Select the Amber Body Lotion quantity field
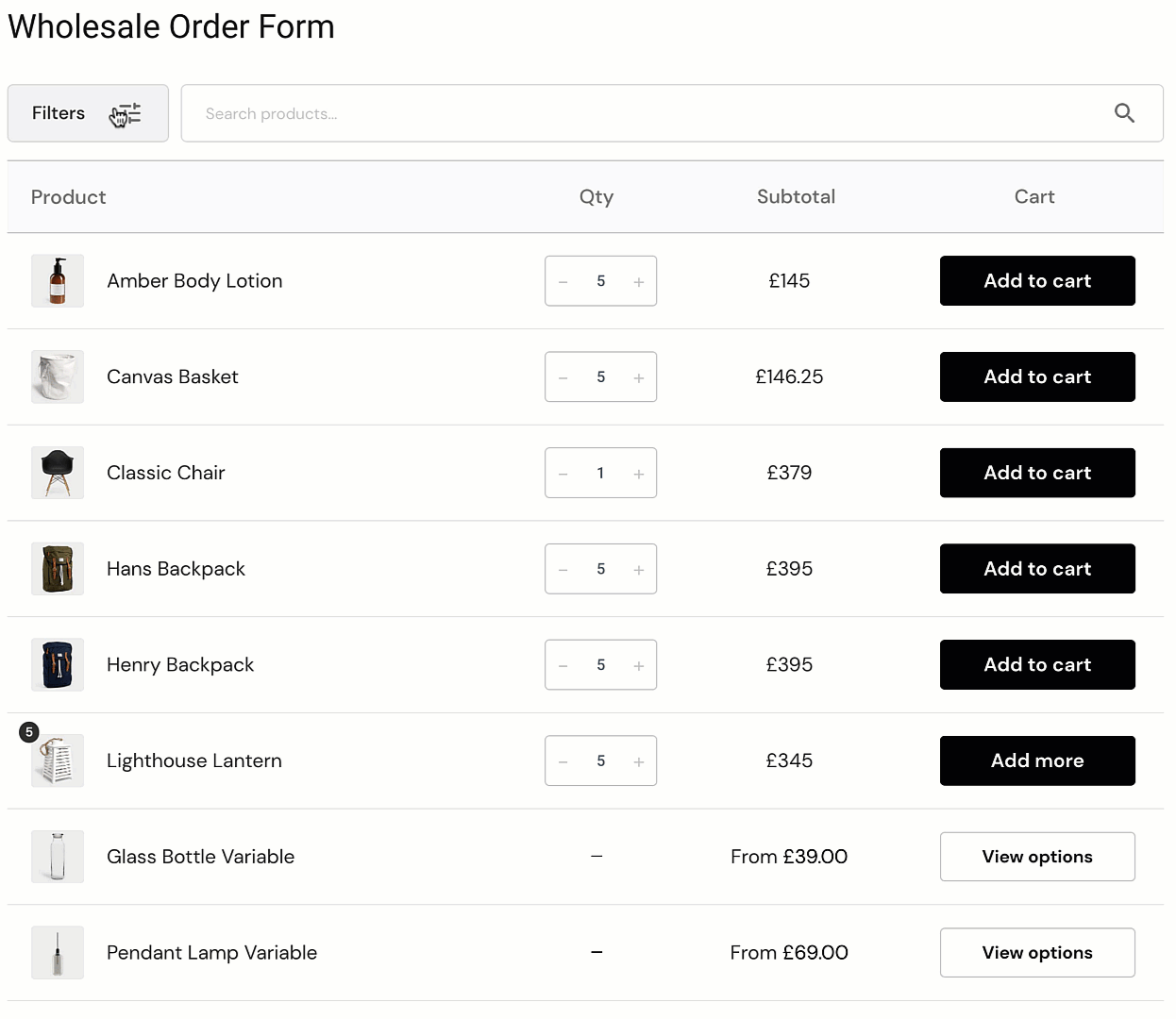Viewport: 1176px width, 1019px height. pyautogui.click(x=600, y=280)
